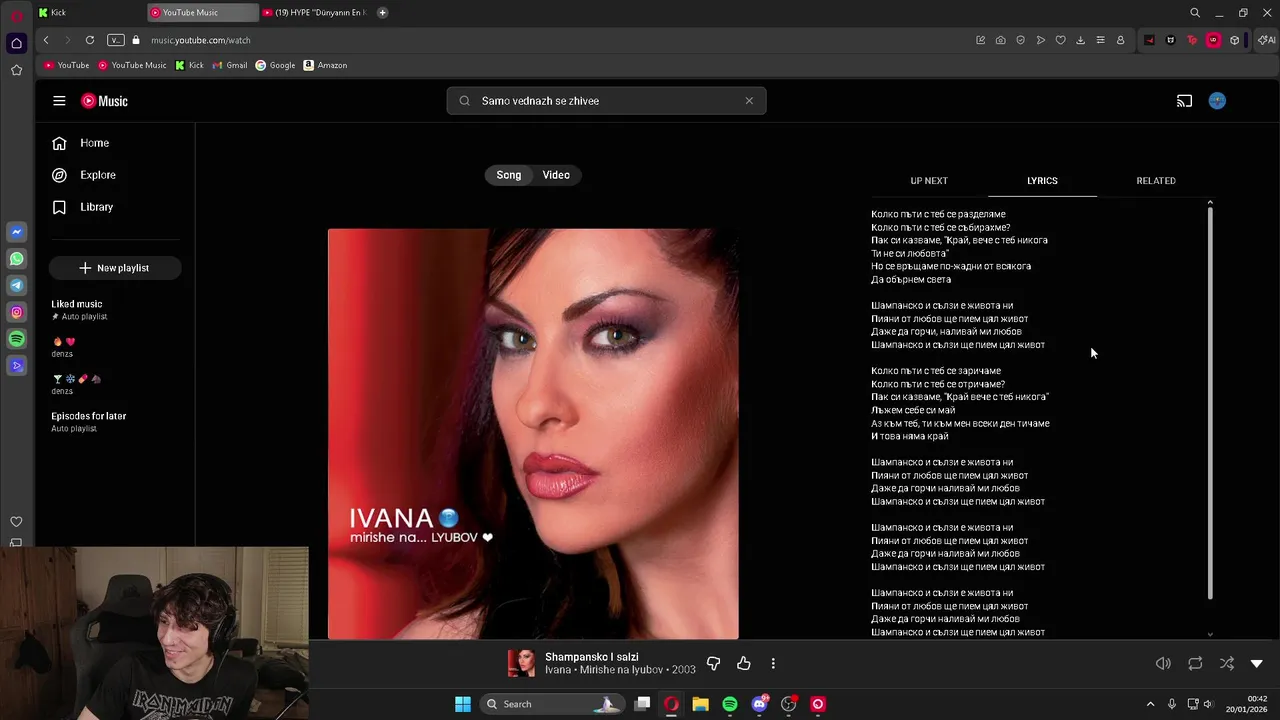Open the browser tab search magnifier
Viewport: 1280px width, 720px height.
(x=1194, y=13)
